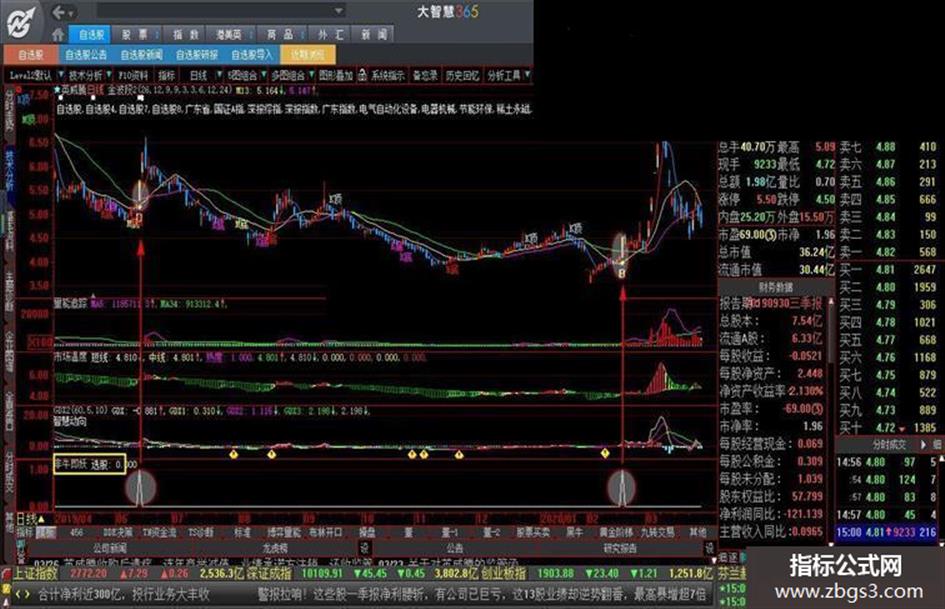Click the arrow next to 分时成交
This screenshot has width=945, height=609.
click(924, 444)
